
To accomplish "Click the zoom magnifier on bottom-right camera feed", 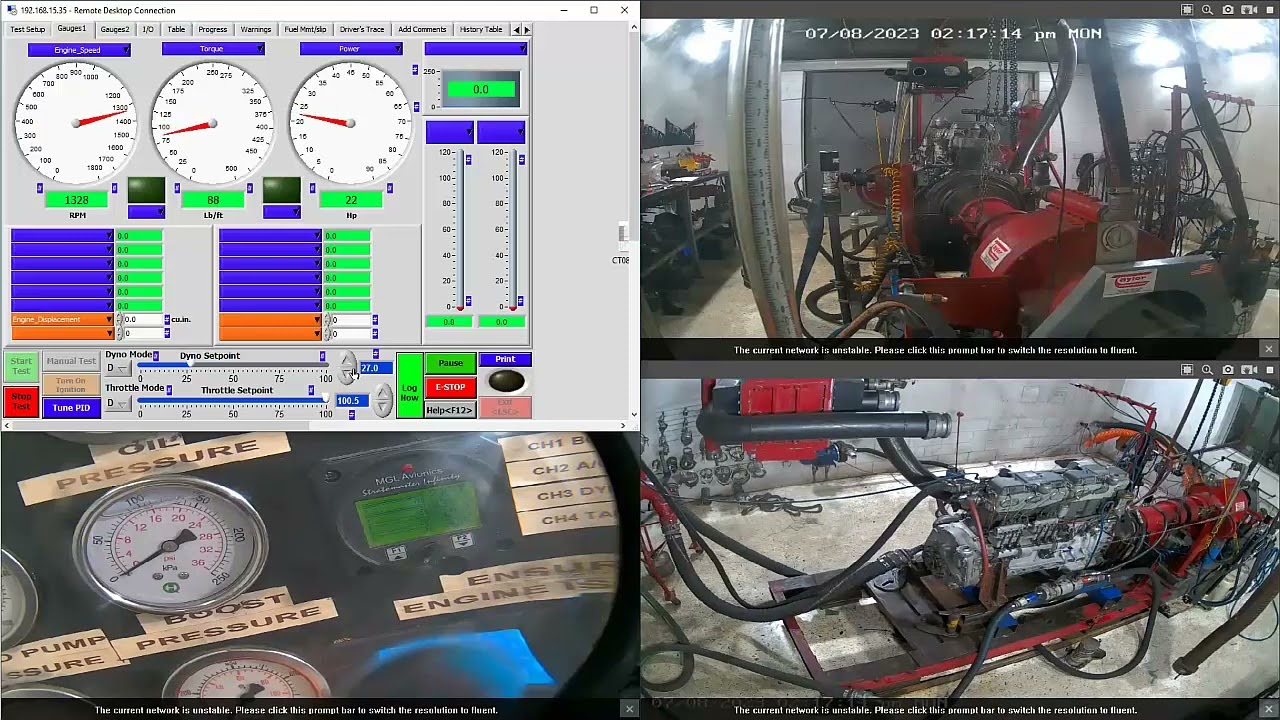I will 1208,370.
